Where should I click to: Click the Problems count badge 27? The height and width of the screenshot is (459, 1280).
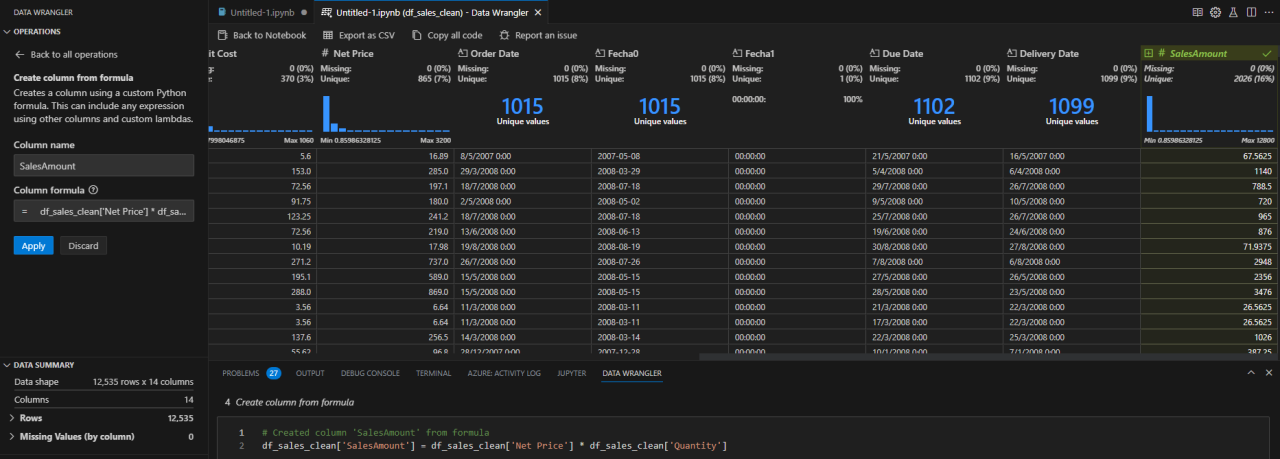tap(273, 373)
